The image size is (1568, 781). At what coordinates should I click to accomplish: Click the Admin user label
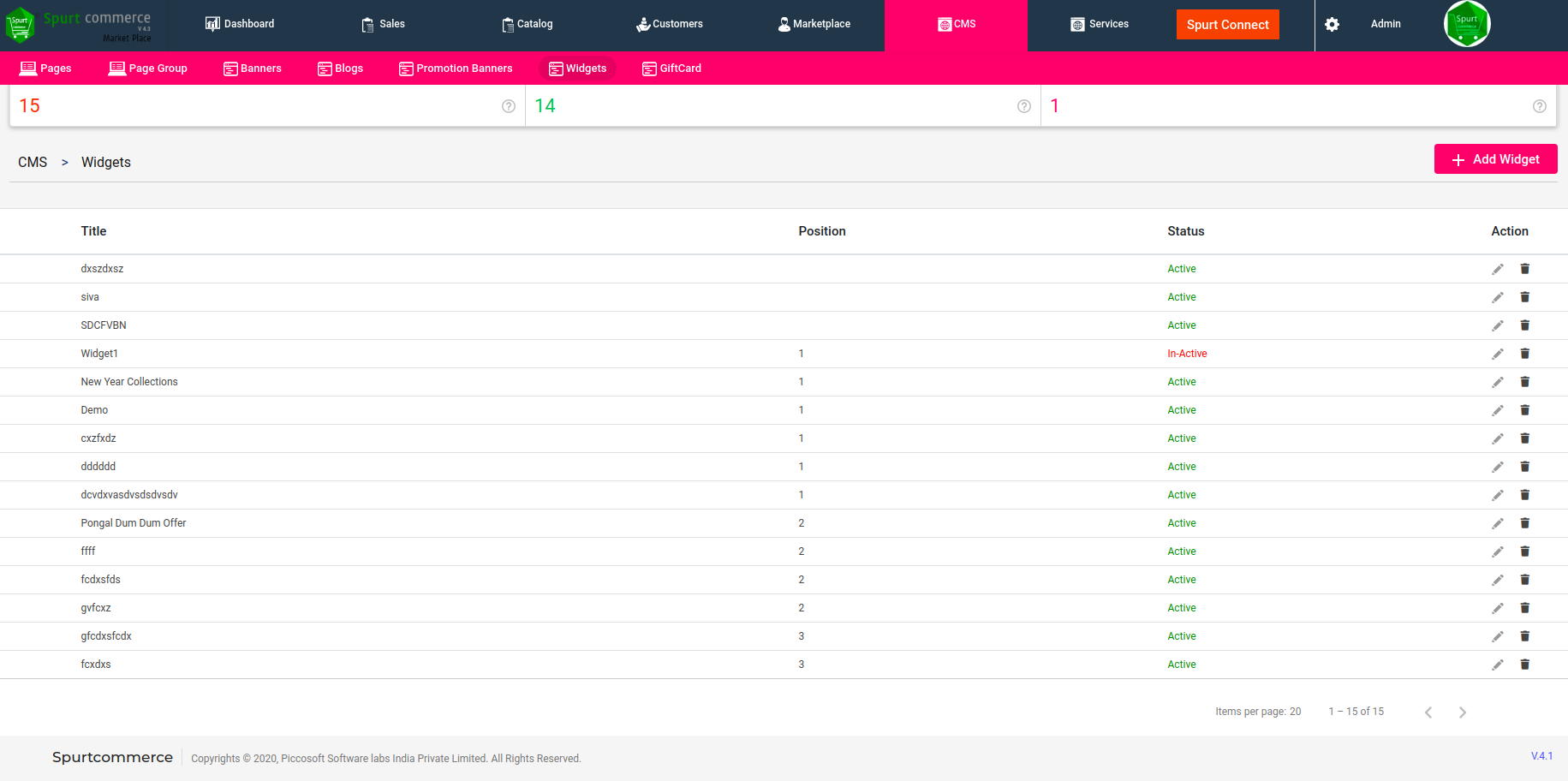tap(1386, 24)
